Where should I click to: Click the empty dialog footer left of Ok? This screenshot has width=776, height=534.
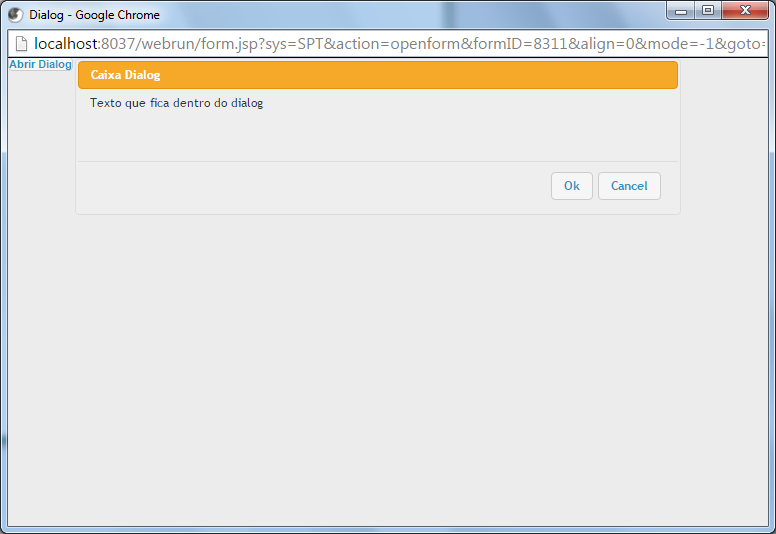pyautogui.click(x=300, y=187)
